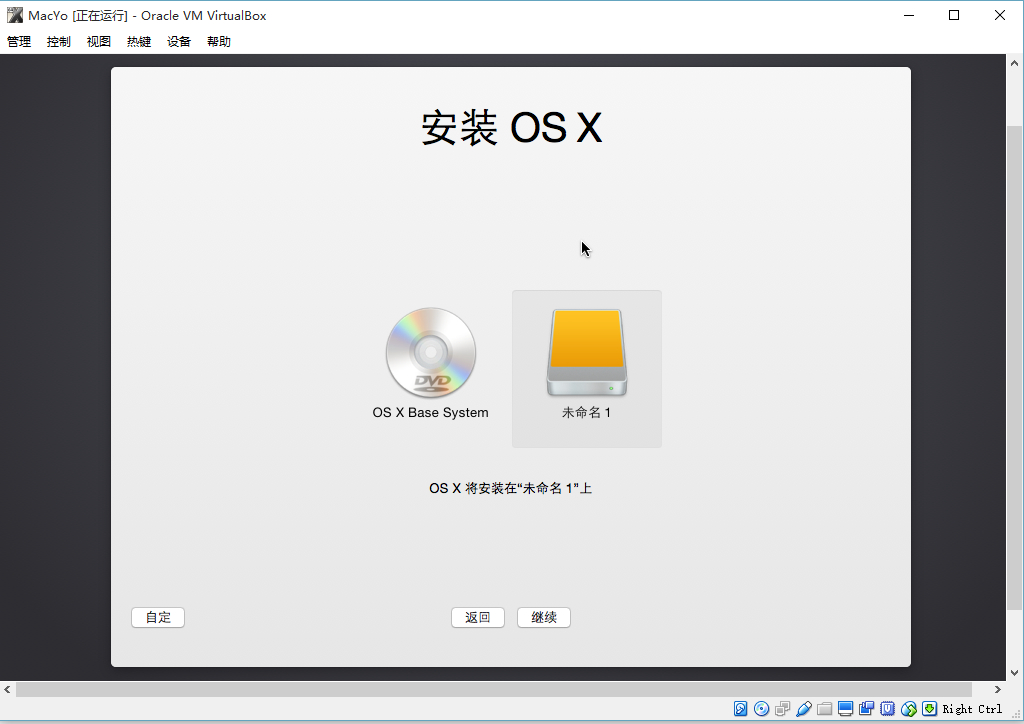1024x724 pixels.
Task: Click the vertical scrollbar thumb
Action: [1014, 368]
